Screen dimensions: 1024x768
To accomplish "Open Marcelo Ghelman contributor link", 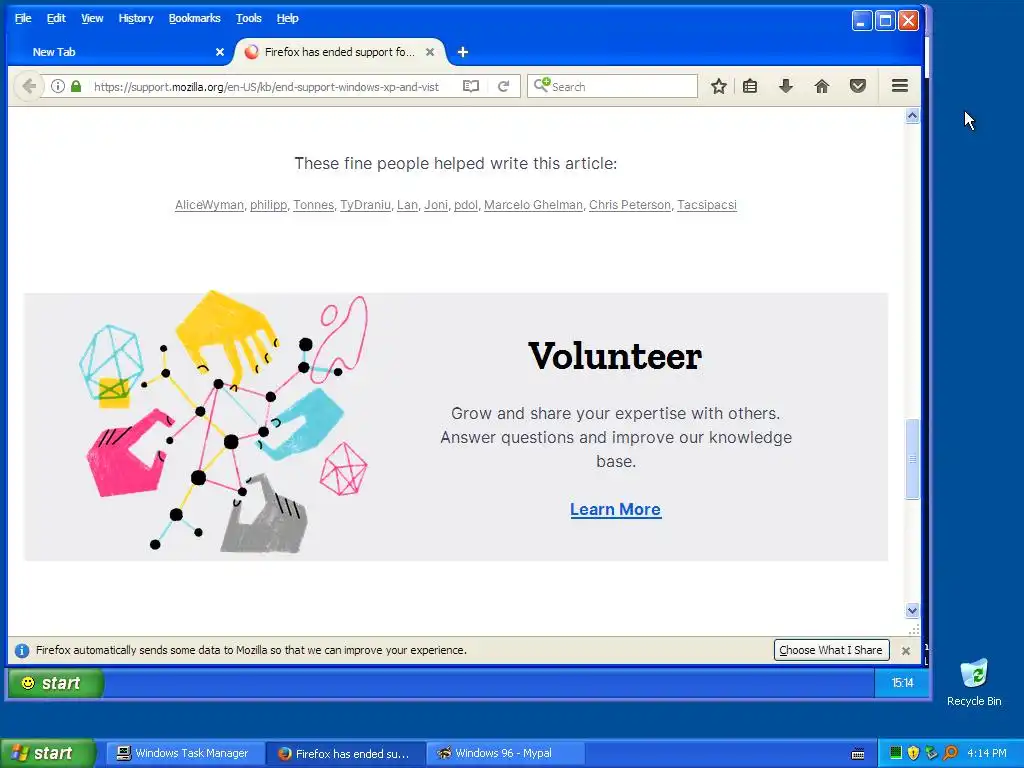I will click(533, 205).
